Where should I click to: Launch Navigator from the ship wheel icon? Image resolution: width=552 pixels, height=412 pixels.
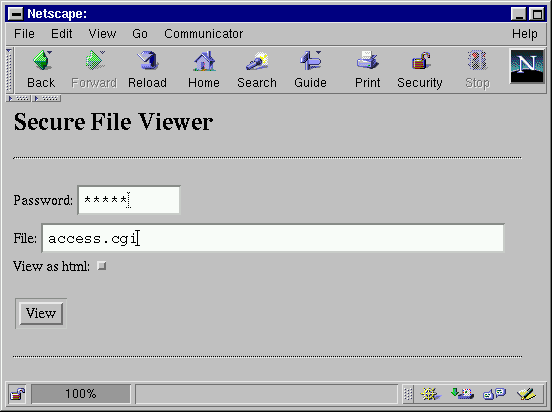[430, 394]
